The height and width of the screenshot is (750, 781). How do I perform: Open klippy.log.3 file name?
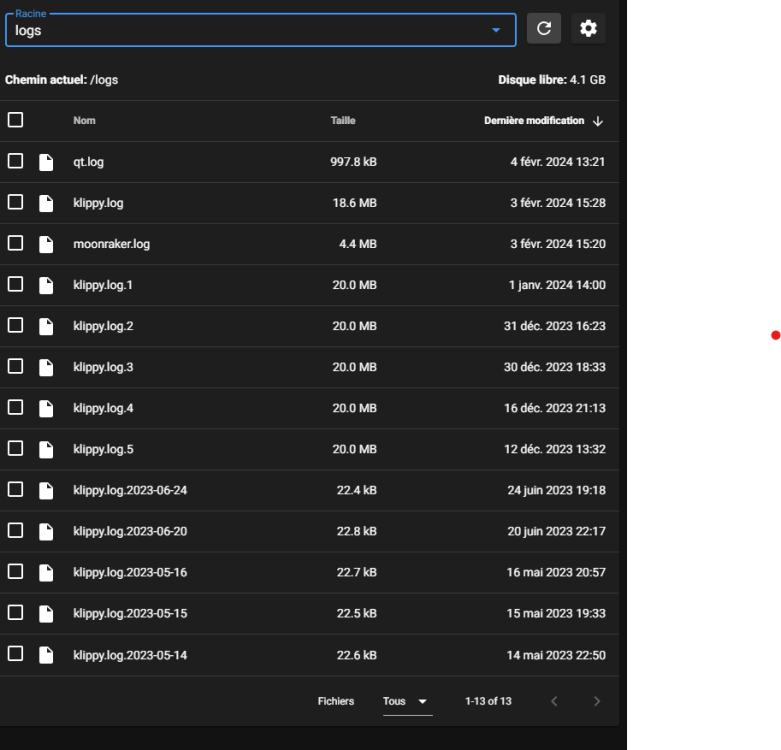tap(103, 368)
